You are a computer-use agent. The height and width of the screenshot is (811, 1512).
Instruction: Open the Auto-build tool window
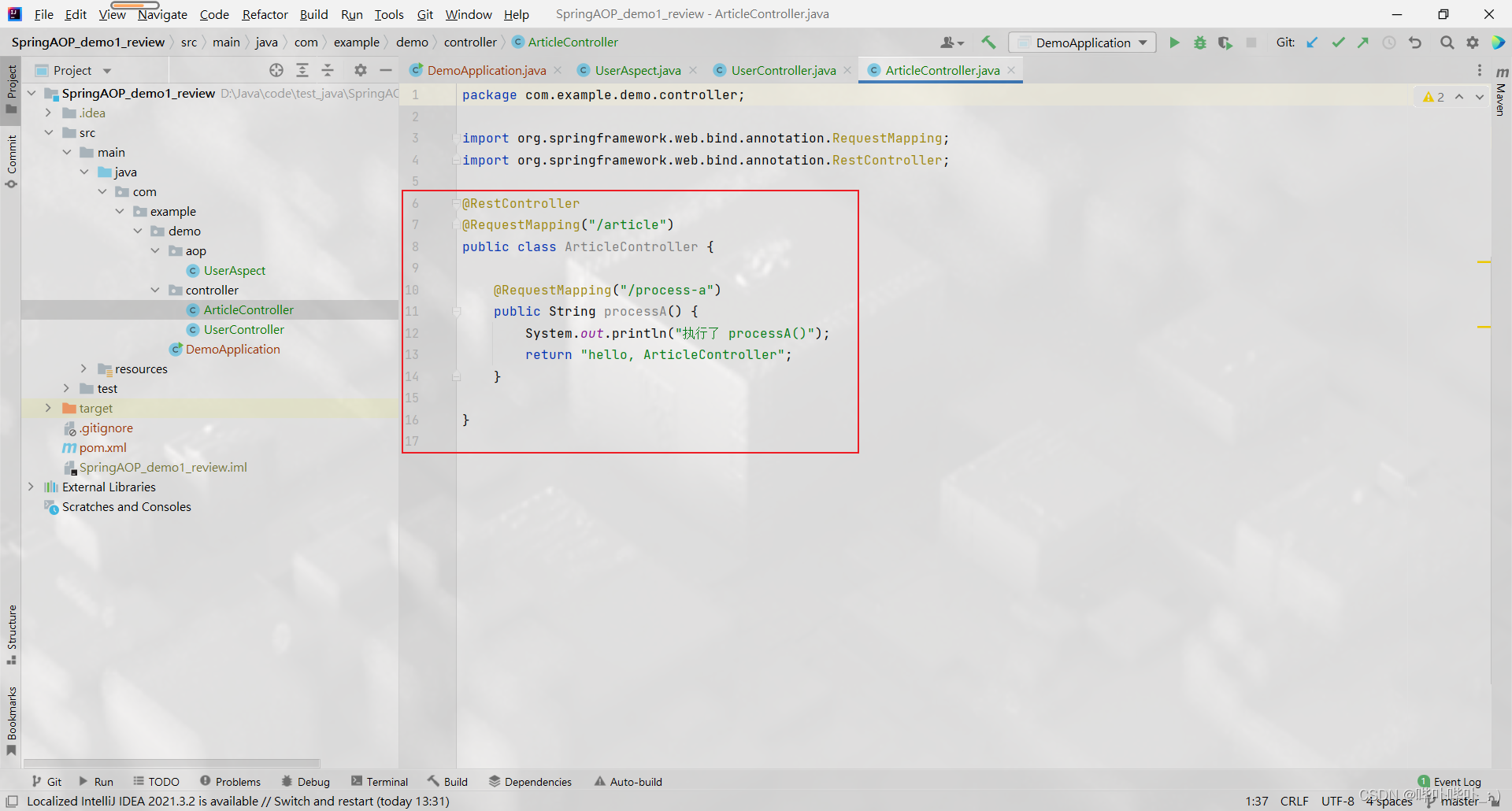pyautogui.click(x=628, y=782)
